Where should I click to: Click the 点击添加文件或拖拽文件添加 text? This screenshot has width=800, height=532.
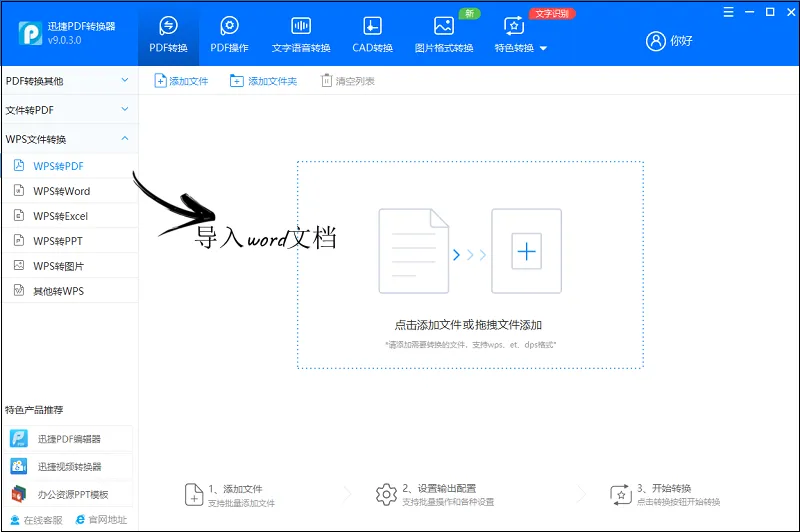pos(468,325)
